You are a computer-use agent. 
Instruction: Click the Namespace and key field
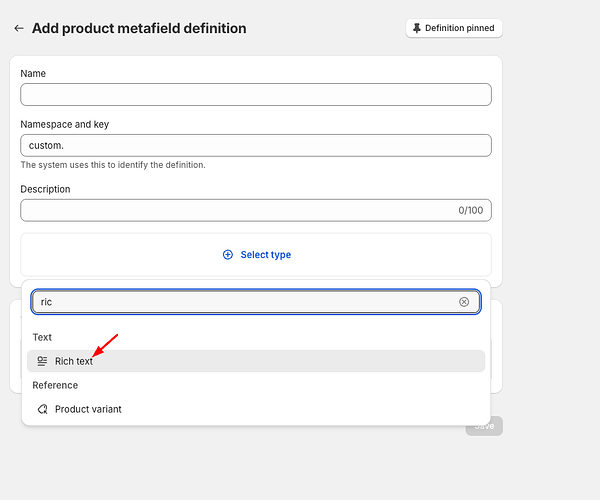pyautogui.click(x=256, y=145)
